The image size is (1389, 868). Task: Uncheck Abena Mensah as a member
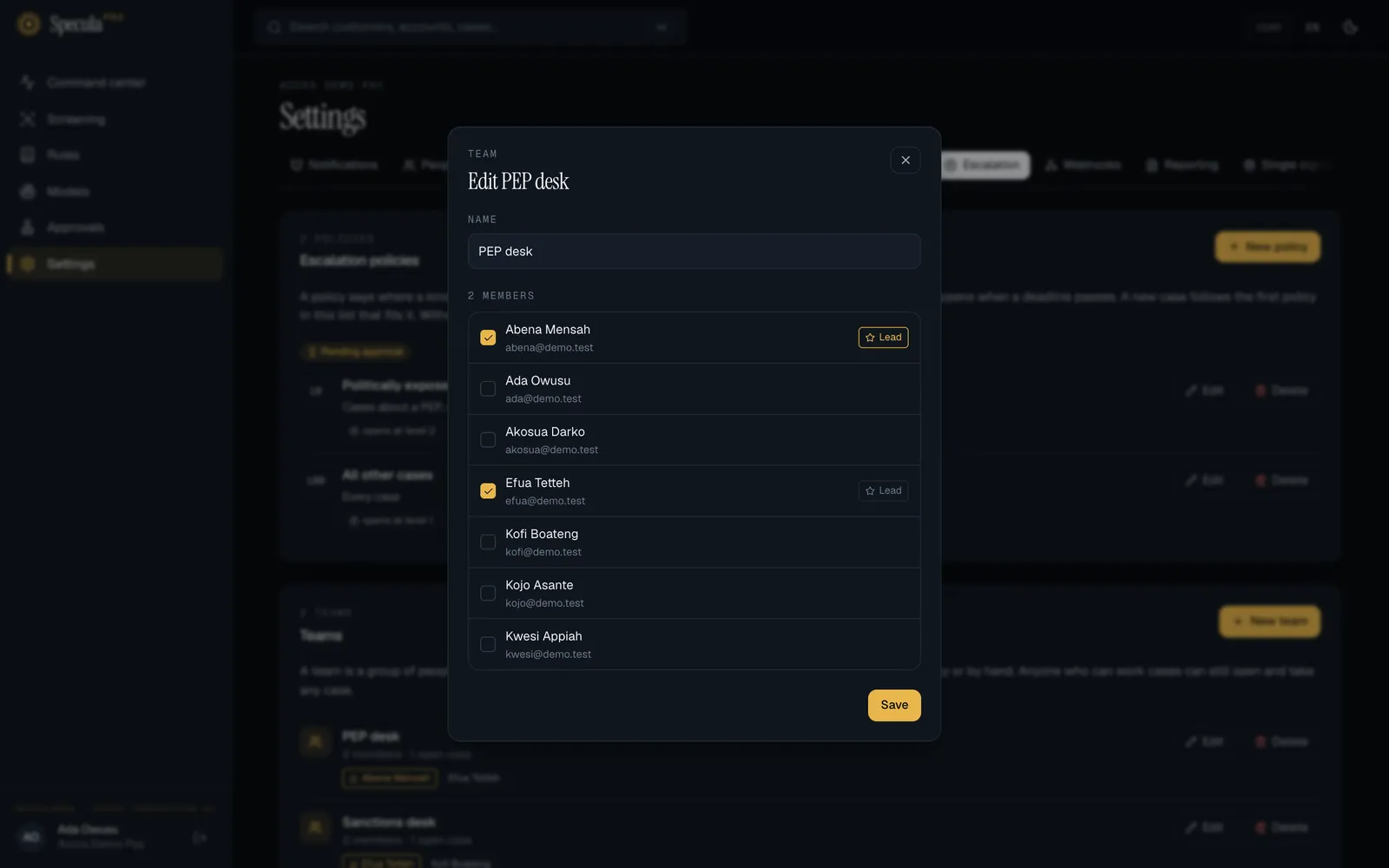coord(488,338)
